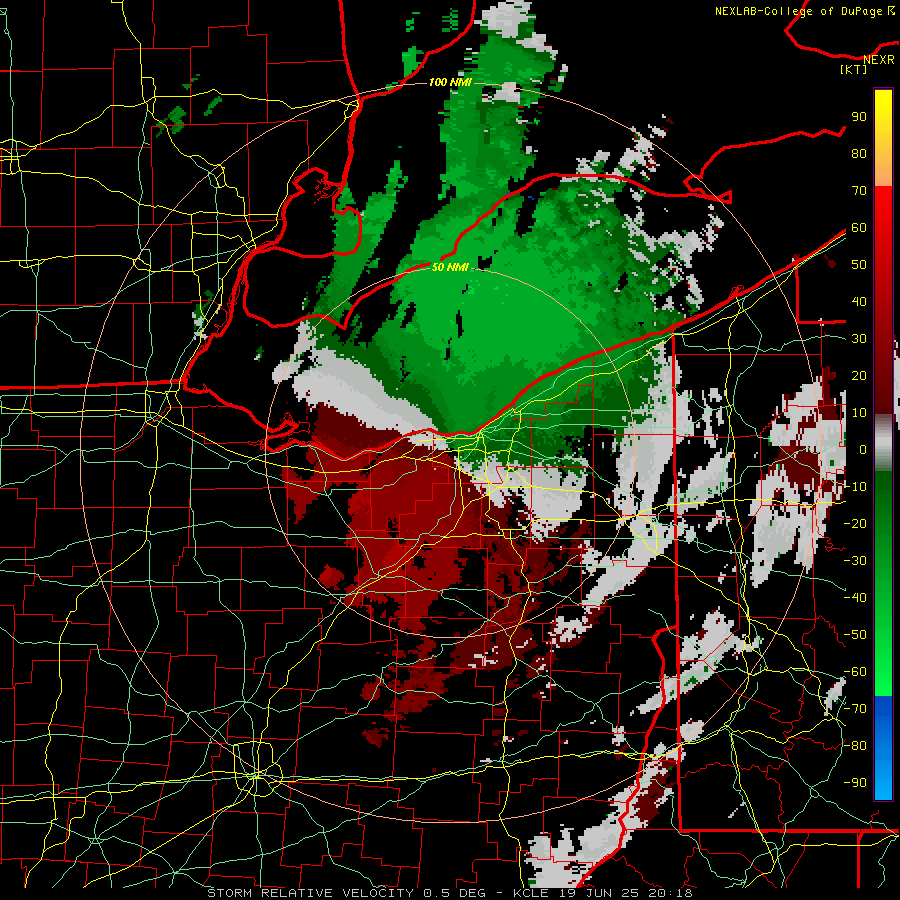The height and width of the screenshot is (900, 900).
Task: Click the -10 scale value
Action: coord(855,487)
